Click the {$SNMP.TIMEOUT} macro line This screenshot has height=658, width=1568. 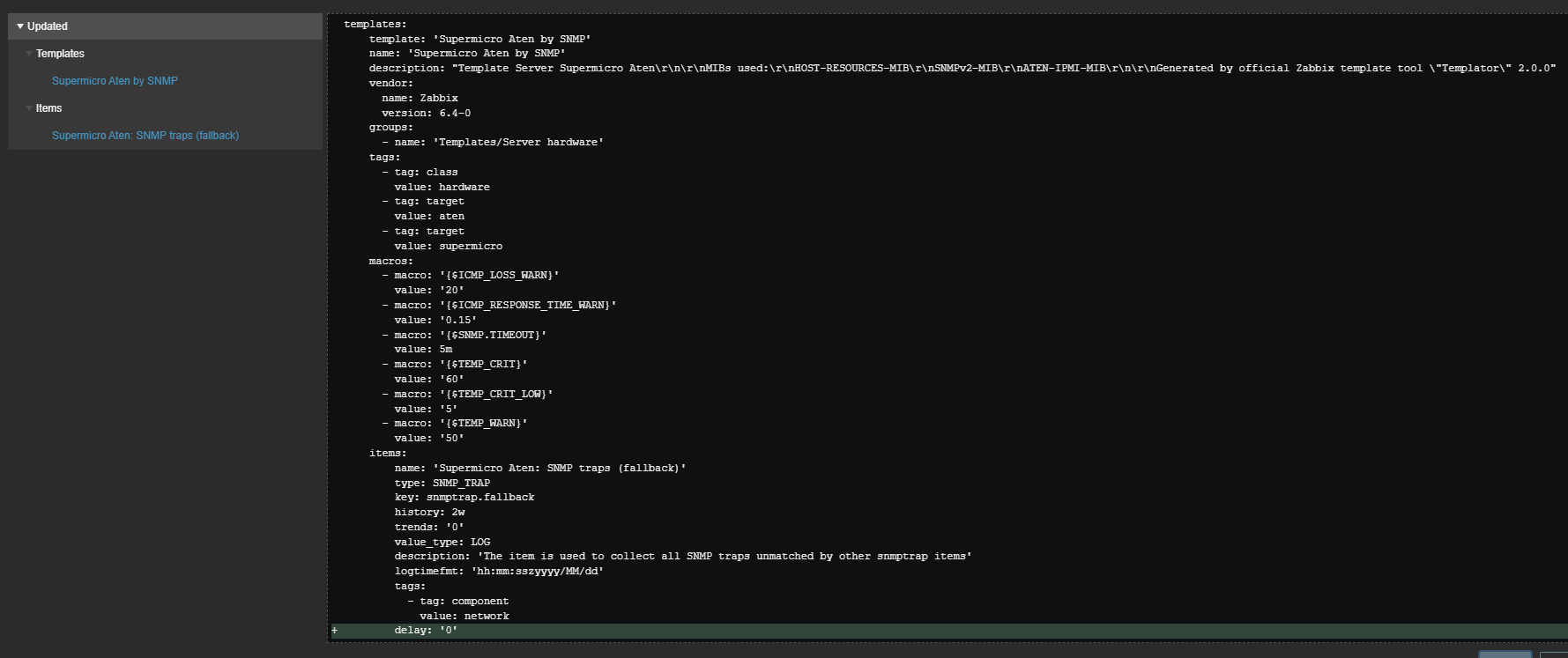(464, 335)
